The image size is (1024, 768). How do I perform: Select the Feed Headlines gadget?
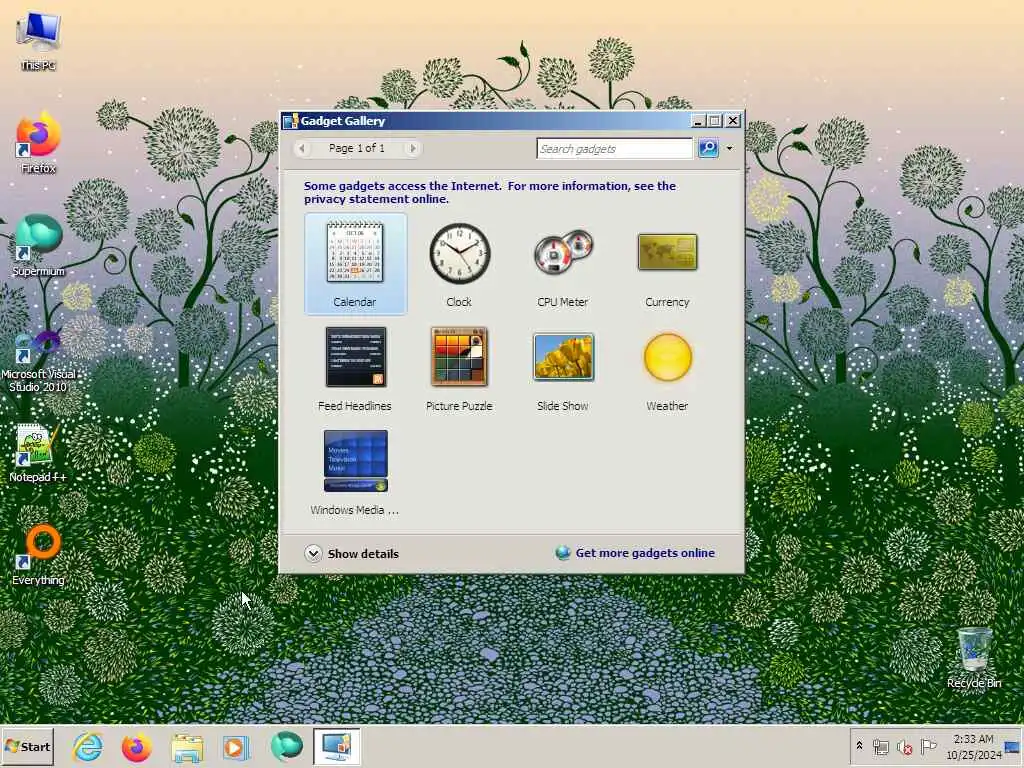click(x=355, y=368)
